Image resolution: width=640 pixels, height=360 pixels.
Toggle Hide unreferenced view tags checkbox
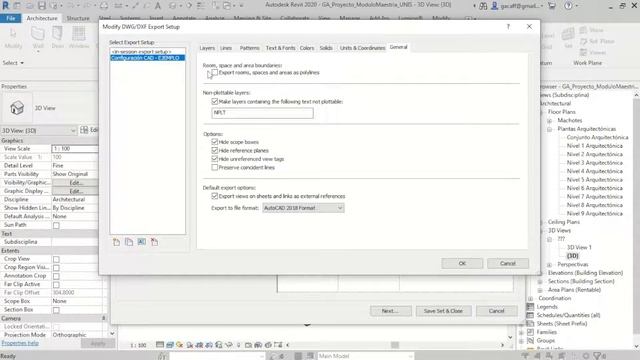point(215,159)
